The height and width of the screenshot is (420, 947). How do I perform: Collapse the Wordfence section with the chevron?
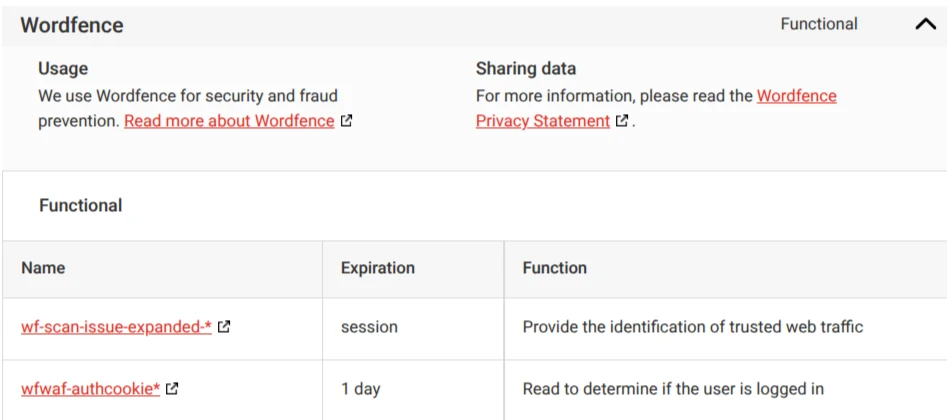pos(925,25)
